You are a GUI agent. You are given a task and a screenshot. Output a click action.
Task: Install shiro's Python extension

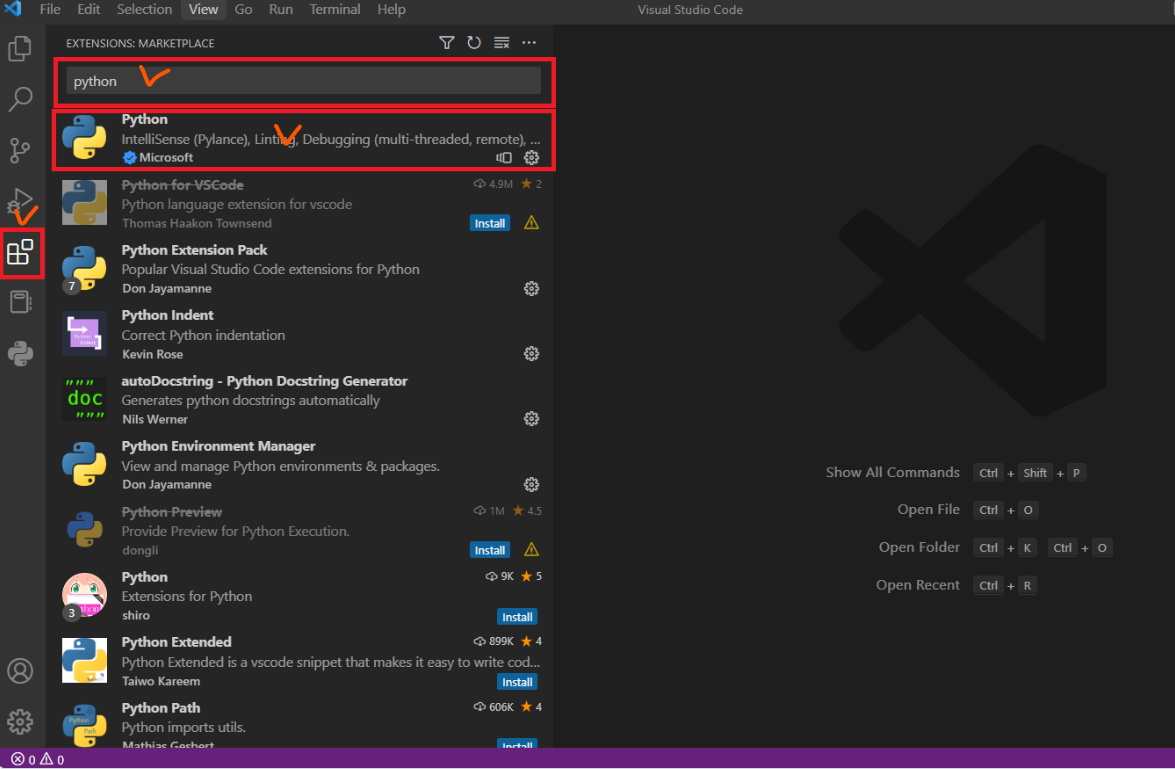click(517, 617)
